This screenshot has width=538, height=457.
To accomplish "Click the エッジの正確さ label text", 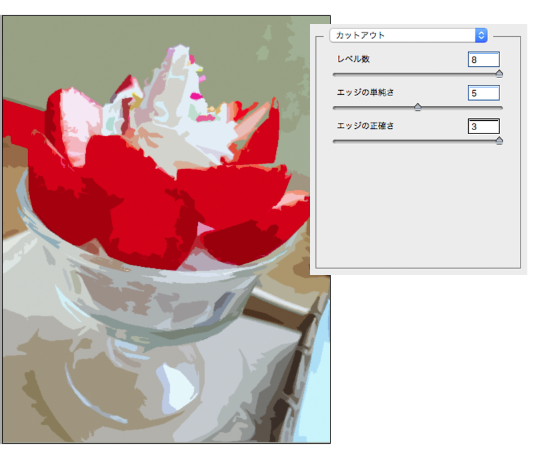I will click(365, 126).
